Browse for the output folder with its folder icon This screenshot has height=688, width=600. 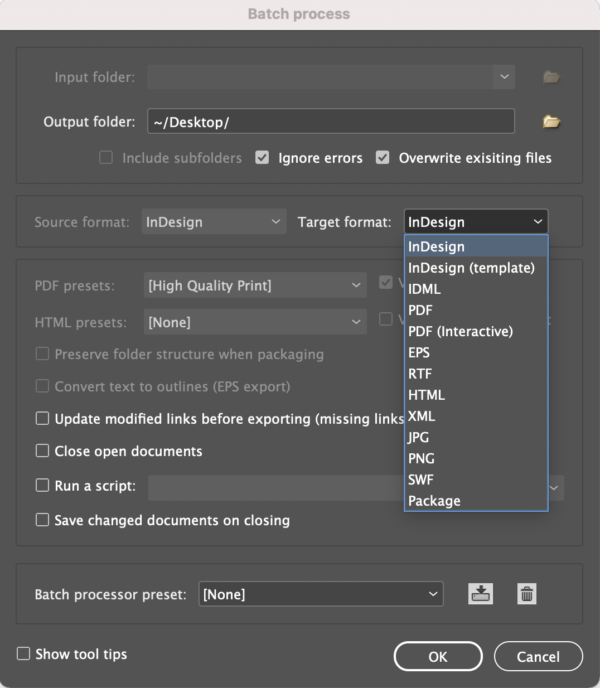(551, 122)
